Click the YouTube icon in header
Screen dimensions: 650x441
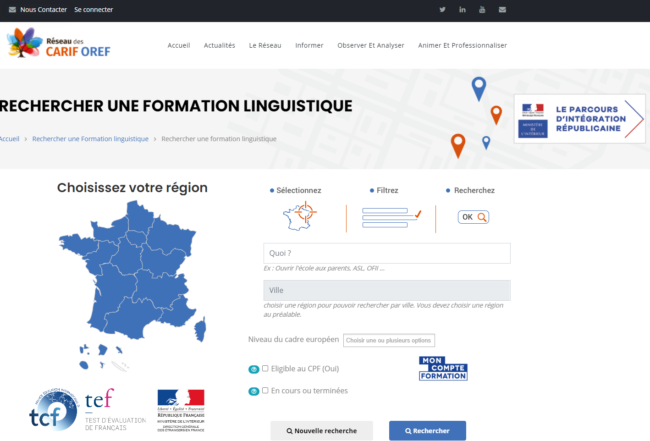(482, 10)
